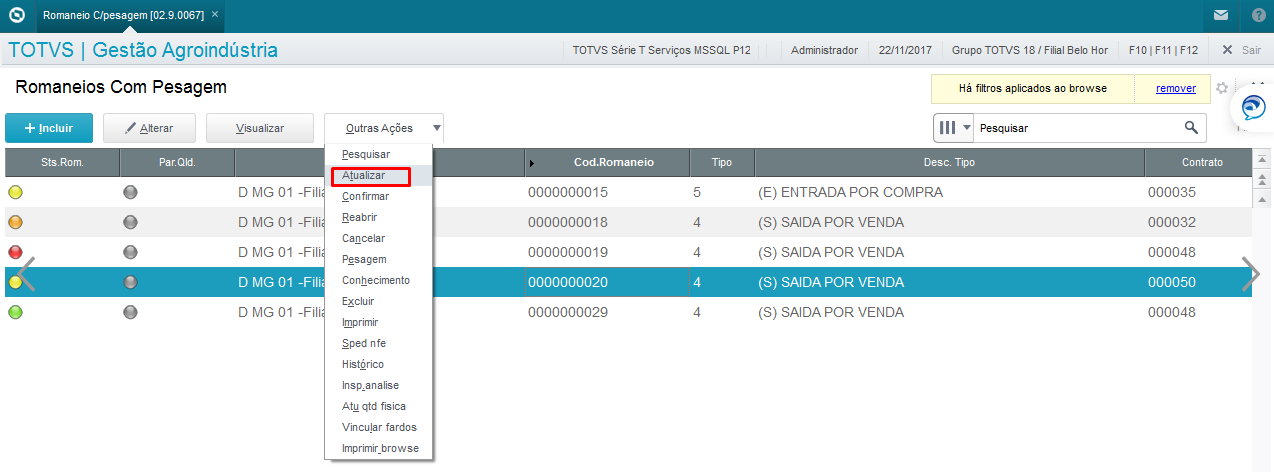
Task: Select row with romaneio 0000000018
Action: coord(628,222)
